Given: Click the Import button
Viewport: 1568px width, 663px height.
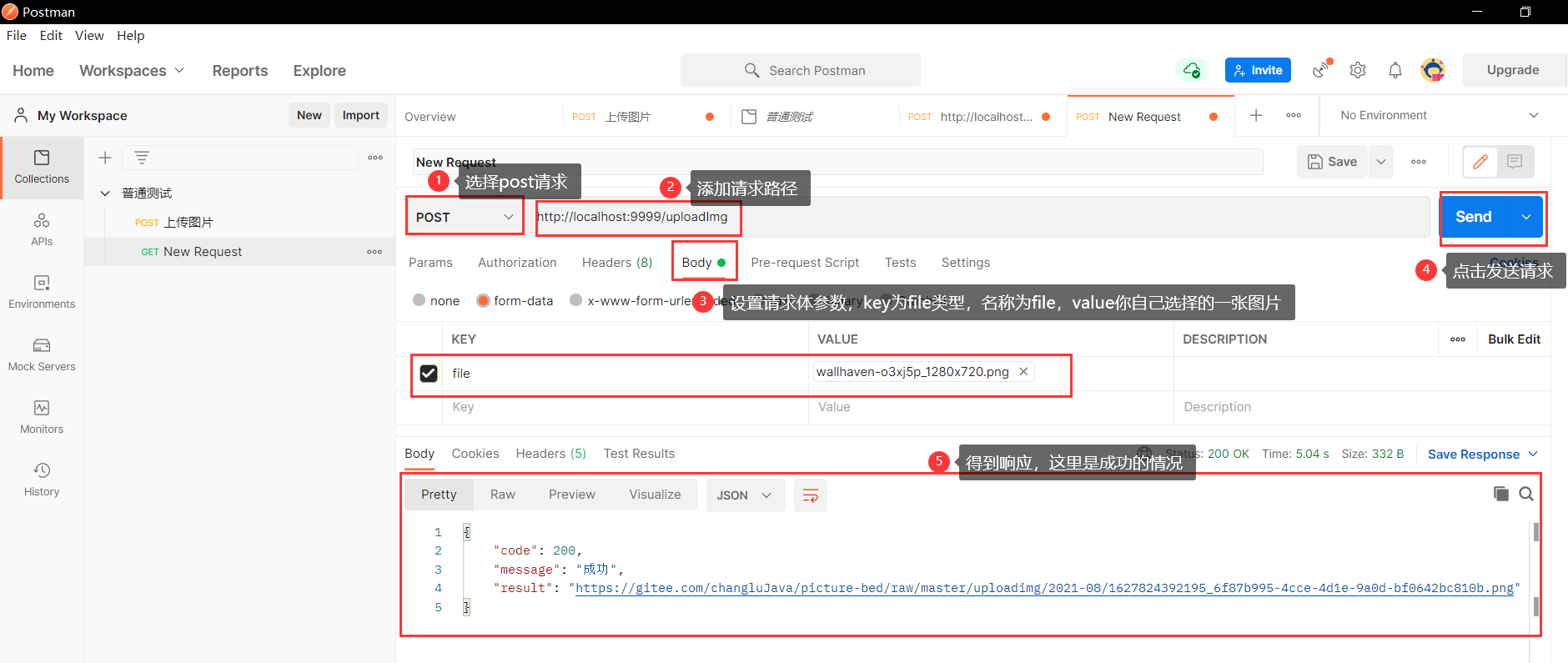Looking at the screenshot, I should pos(360,115).
